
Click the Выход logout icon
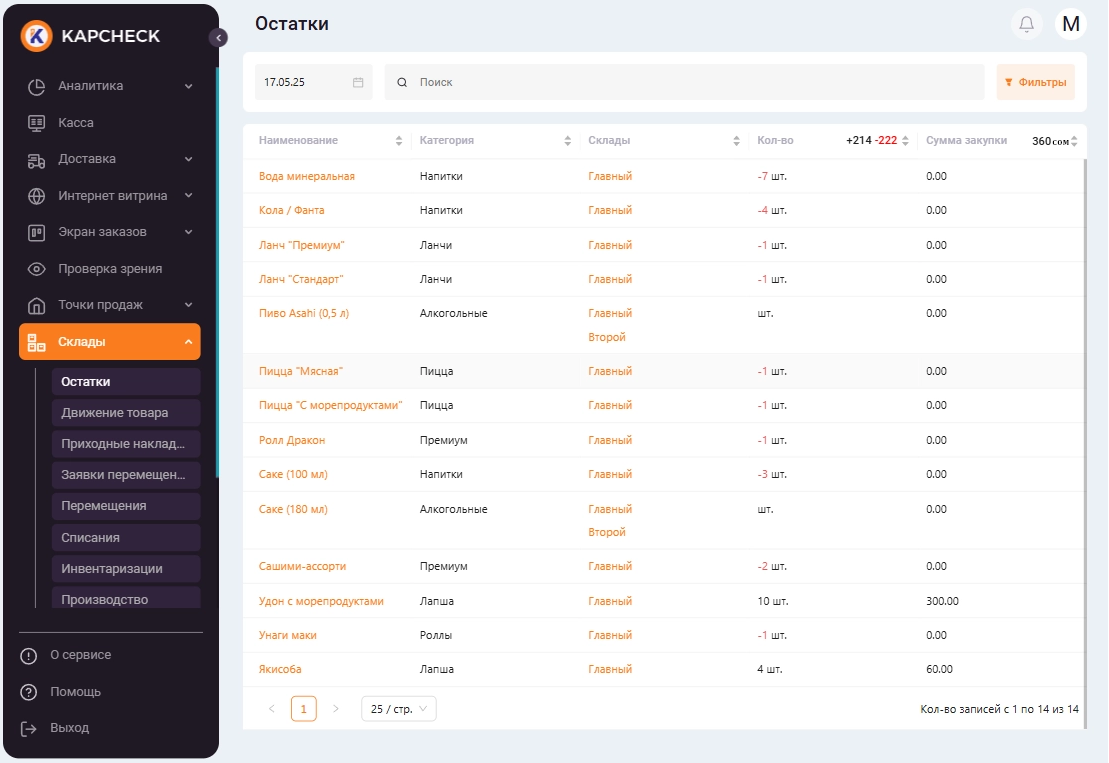coord(29,728)
